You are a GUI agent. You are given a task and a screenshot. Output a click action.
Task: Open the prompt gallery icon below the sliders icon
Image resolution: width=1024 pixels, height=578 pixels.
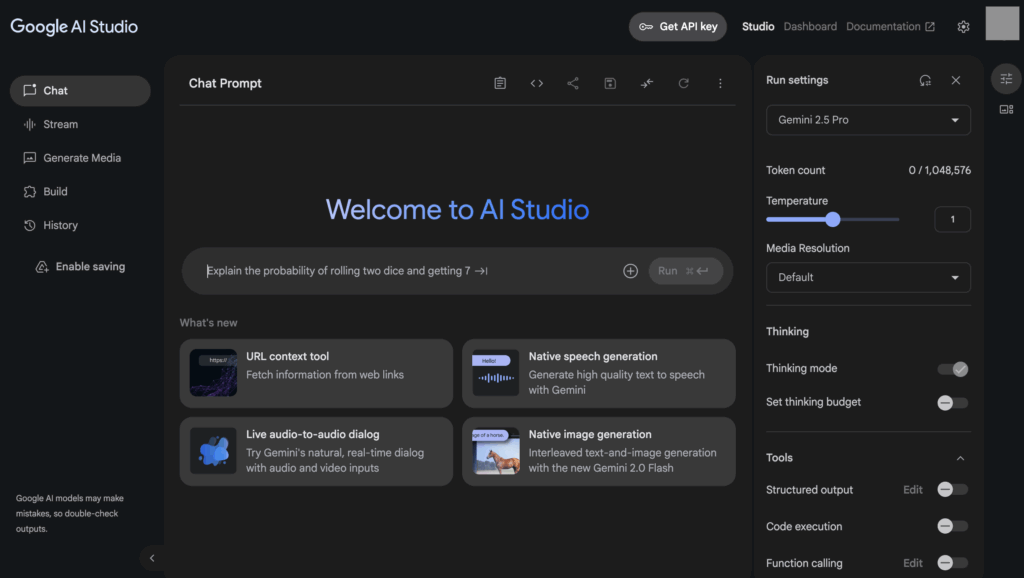(x=1006, y=110)
